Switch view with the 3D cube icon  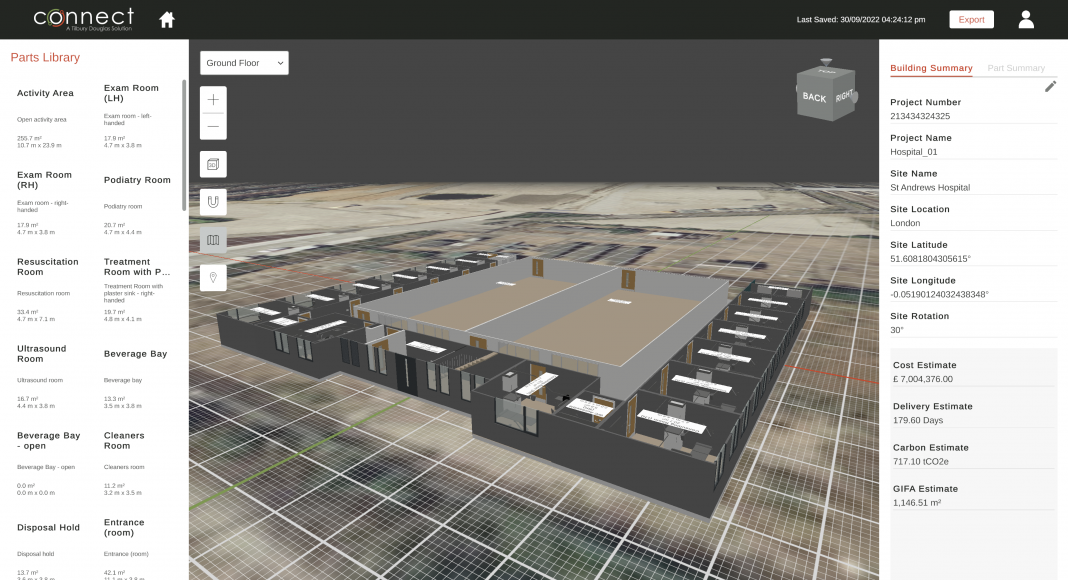pyautogui.click(x=213, y=164)
